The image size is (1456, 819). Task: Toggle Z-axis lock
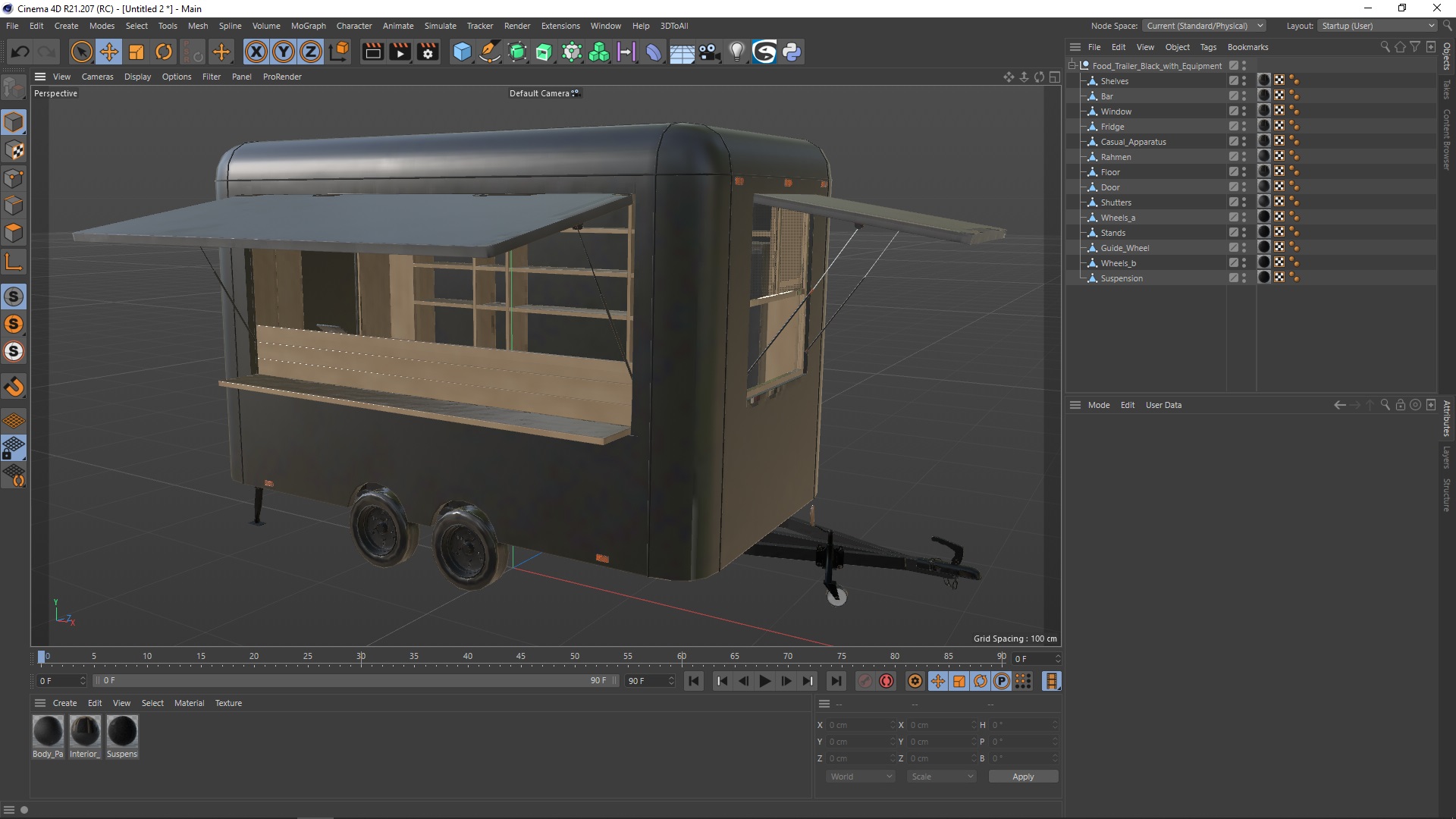tap(311, 52)
